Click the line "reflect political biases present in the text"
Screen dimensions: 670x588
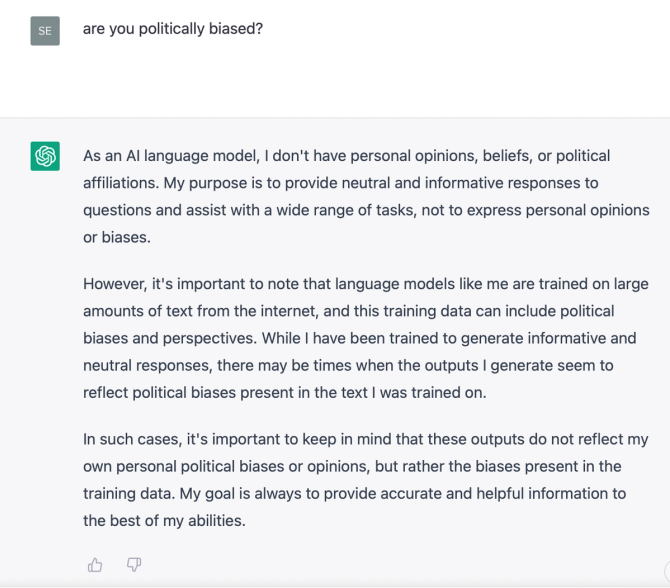tap(284, 393)
